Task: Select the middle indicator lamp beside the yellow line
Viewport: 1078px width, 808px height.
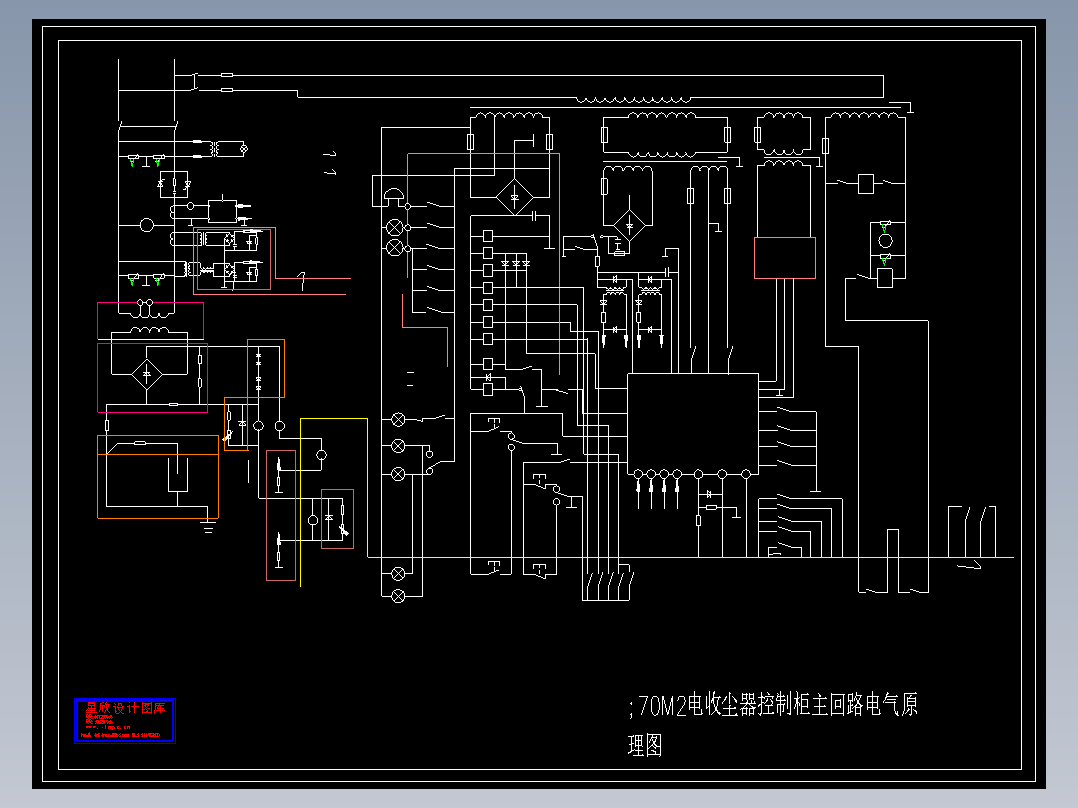Action: coord(398,446)
